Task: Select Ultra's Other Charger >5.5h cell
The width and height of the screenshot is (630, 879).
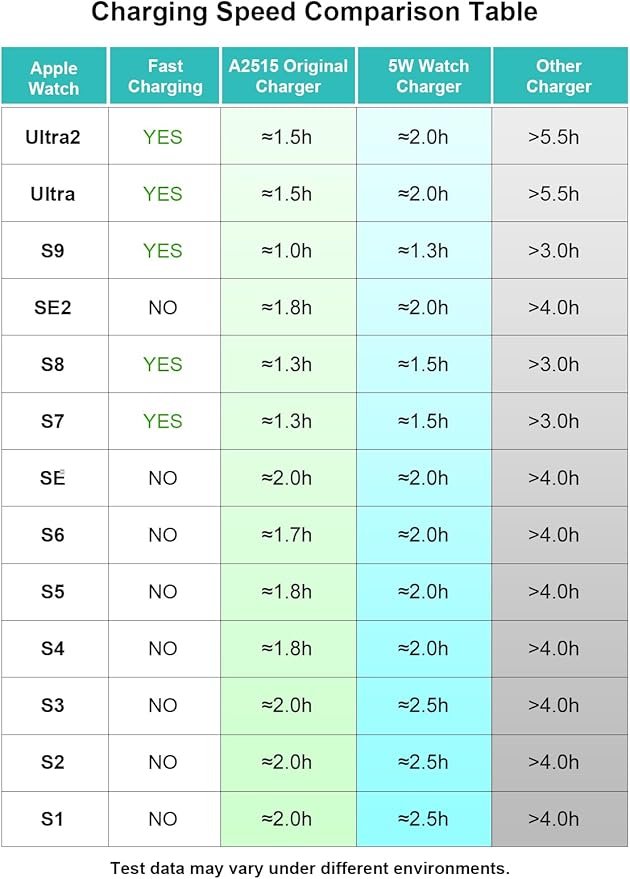Action: (554, 194)
